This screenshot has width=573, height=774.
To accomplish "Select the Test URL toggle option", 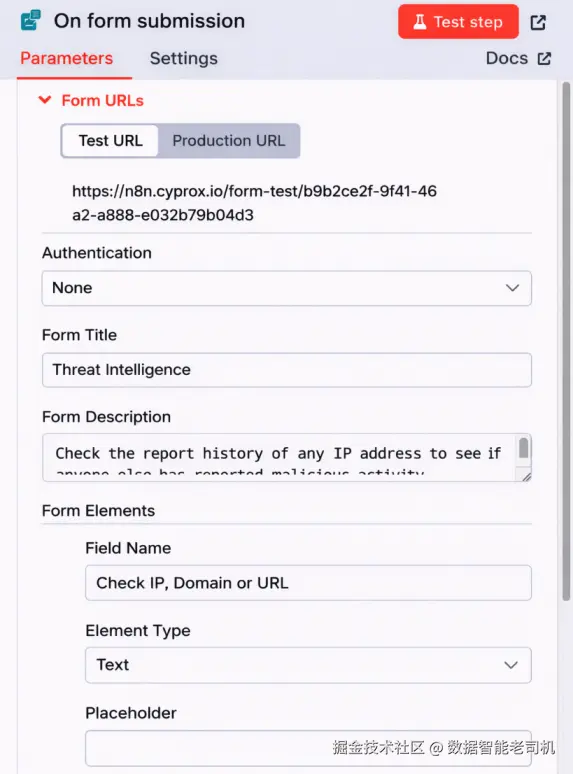I will pos(111,141).
